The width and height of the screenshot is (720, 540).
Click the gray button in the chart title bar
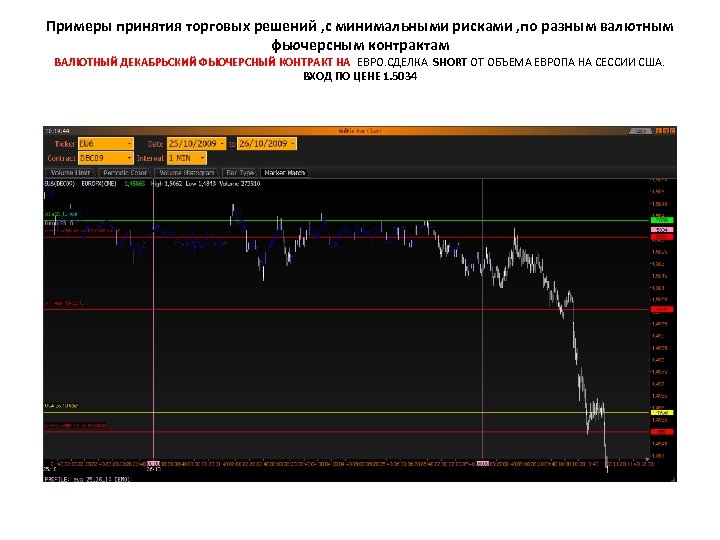click(x=640, y=131)
